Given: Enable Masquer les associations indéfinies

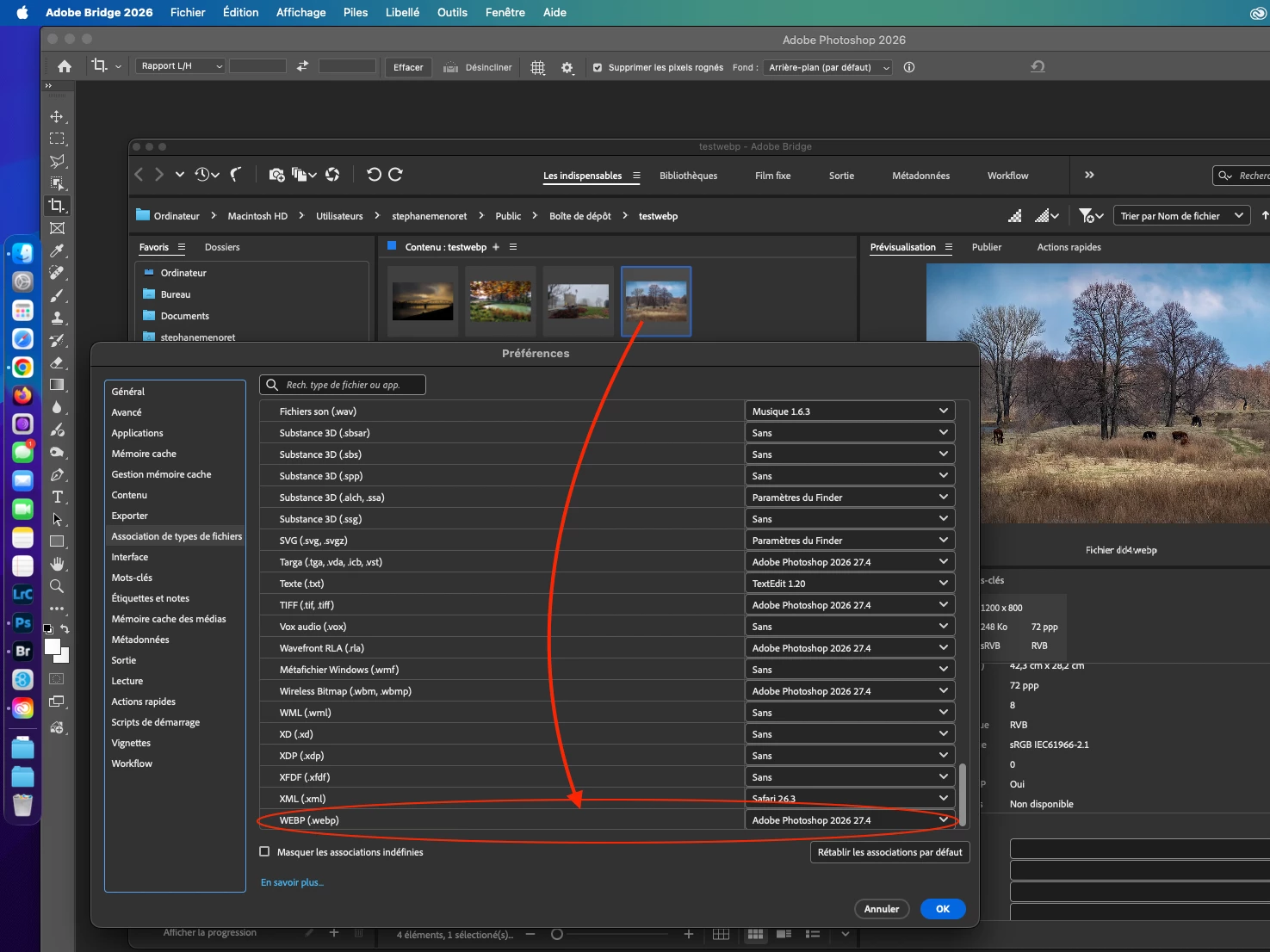Looking at the screenshot, I should [264, 851].
